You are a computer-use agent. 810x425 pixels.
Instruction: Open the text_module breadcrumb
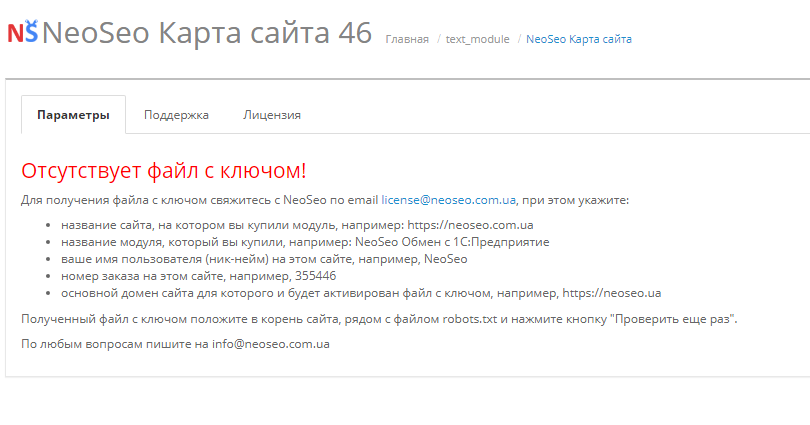pyautogui.click(x=477, y=39)
